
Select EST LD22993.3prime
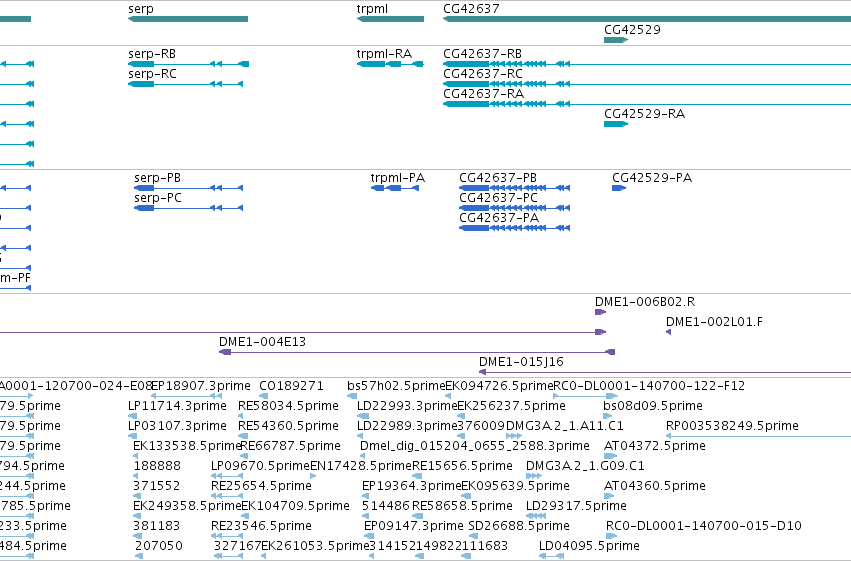coord(407,406)
